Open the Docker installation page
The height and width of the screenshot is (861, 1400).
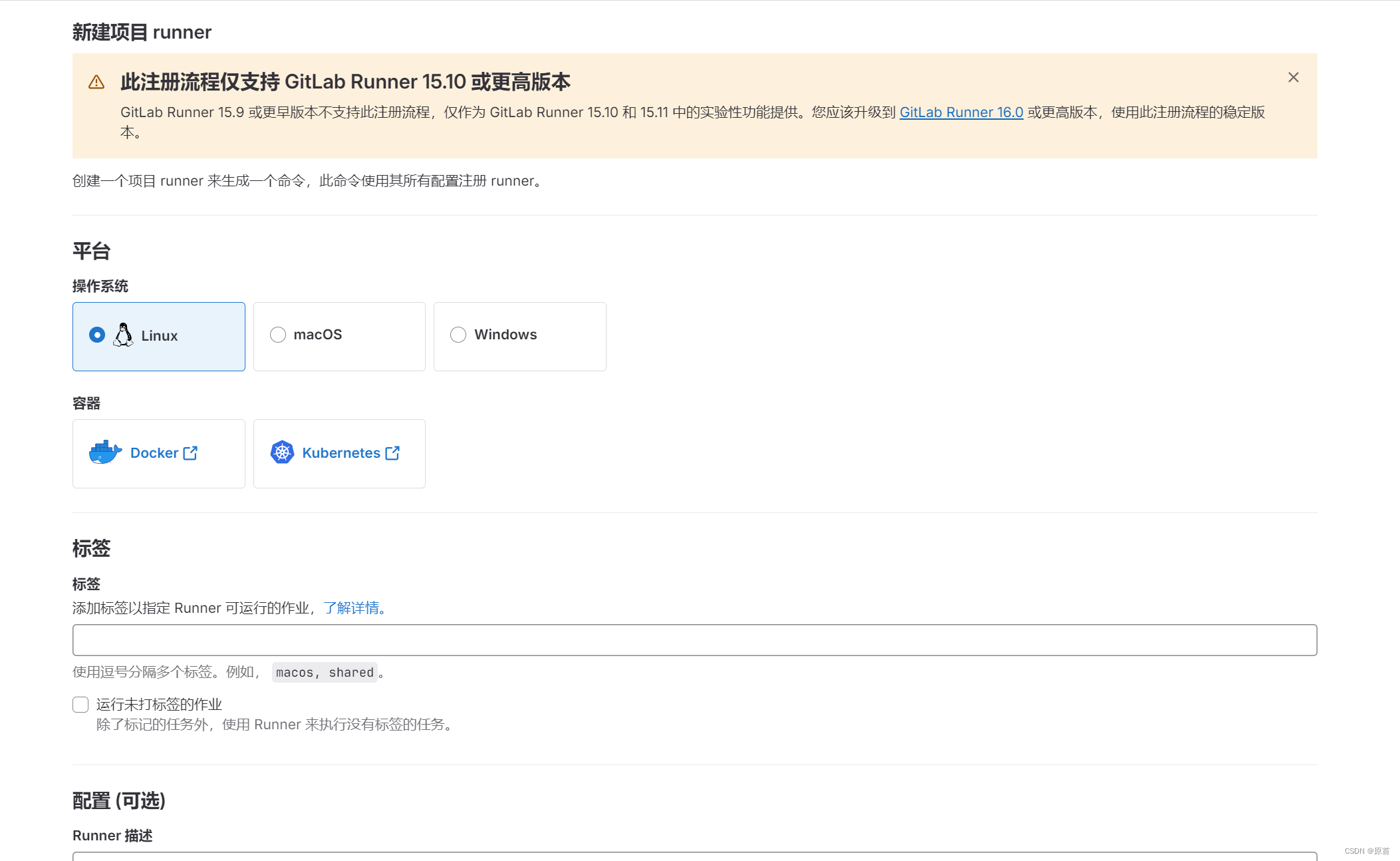point(154,452)
